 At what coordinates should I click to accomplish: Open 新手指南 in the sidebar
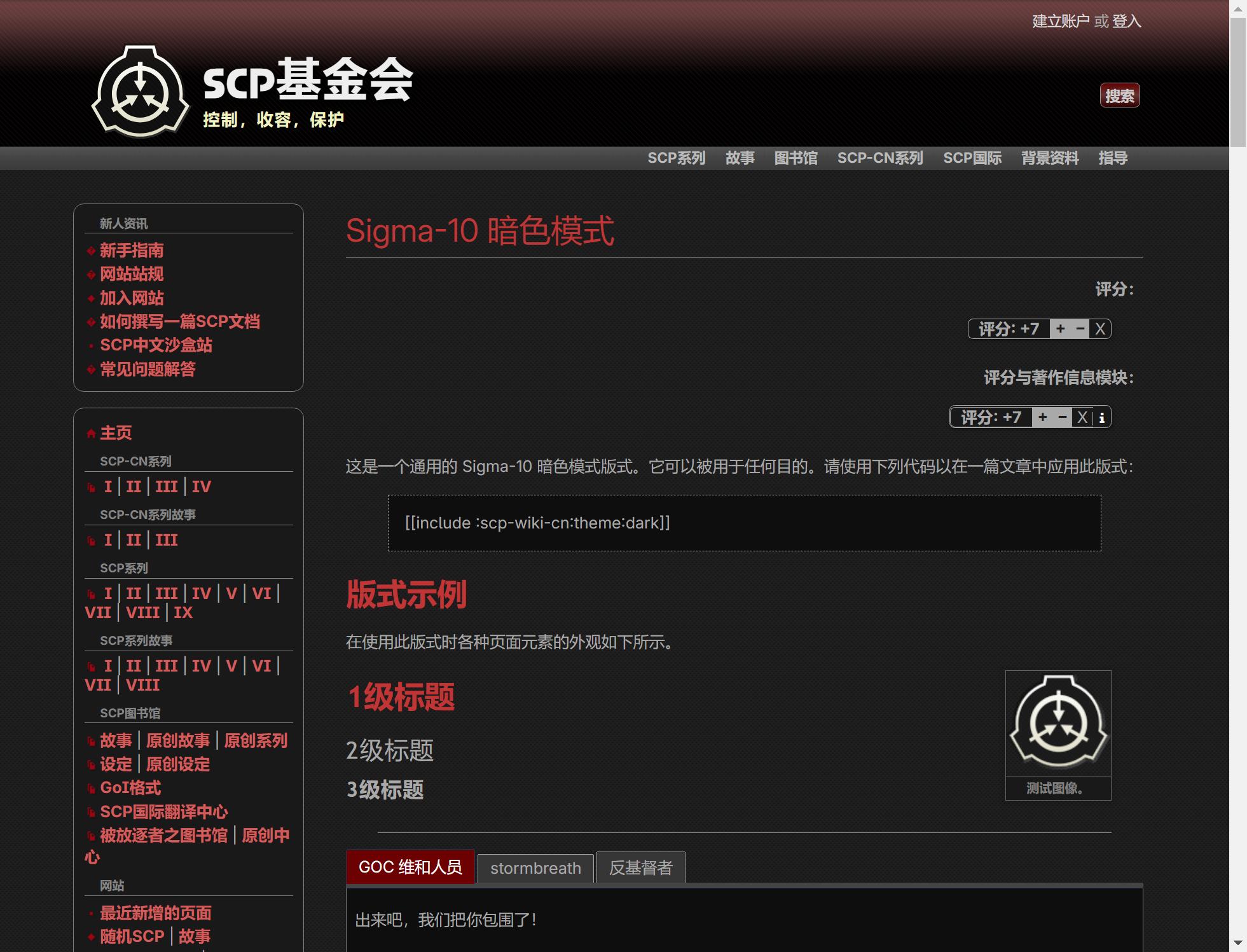(x=132, y=250)
